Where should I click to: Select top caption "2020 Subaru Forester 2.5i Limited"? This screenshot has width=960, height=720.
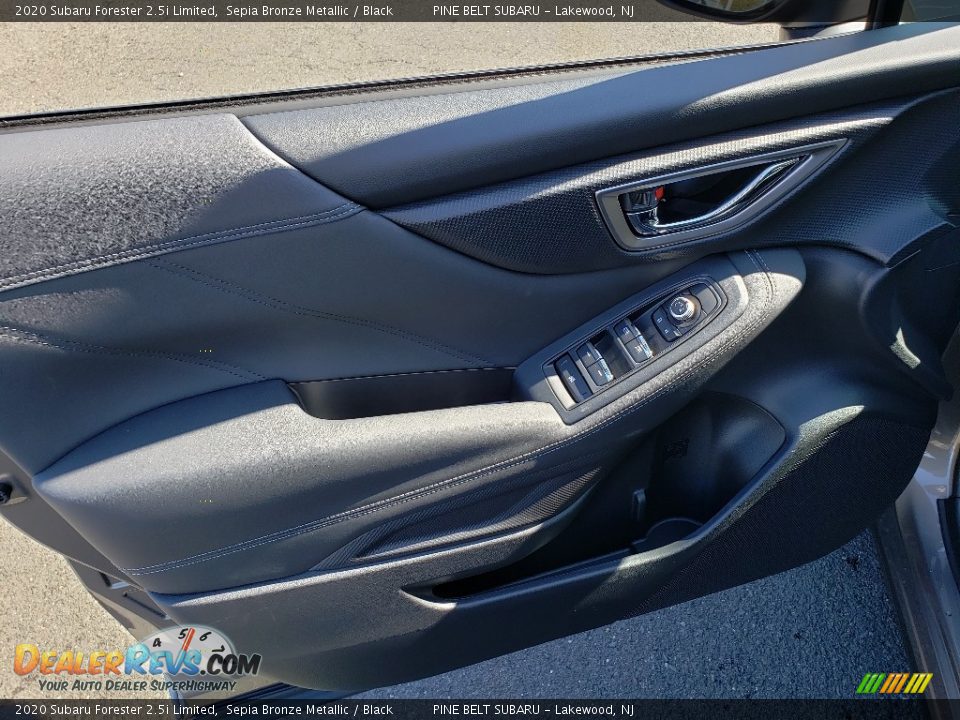pyautogui.click(x=116, y=10)
